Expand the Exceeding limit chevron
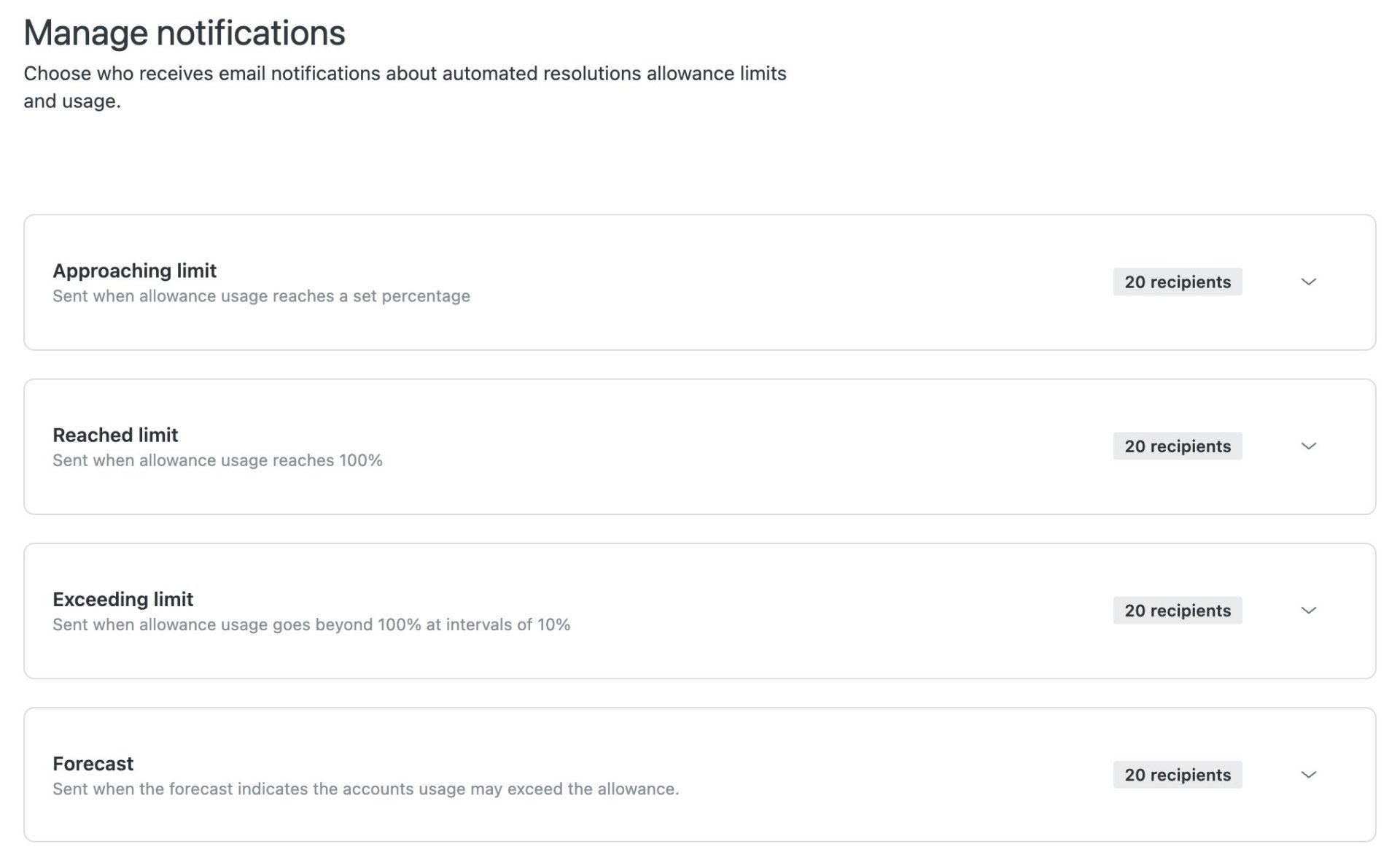 1308,610
